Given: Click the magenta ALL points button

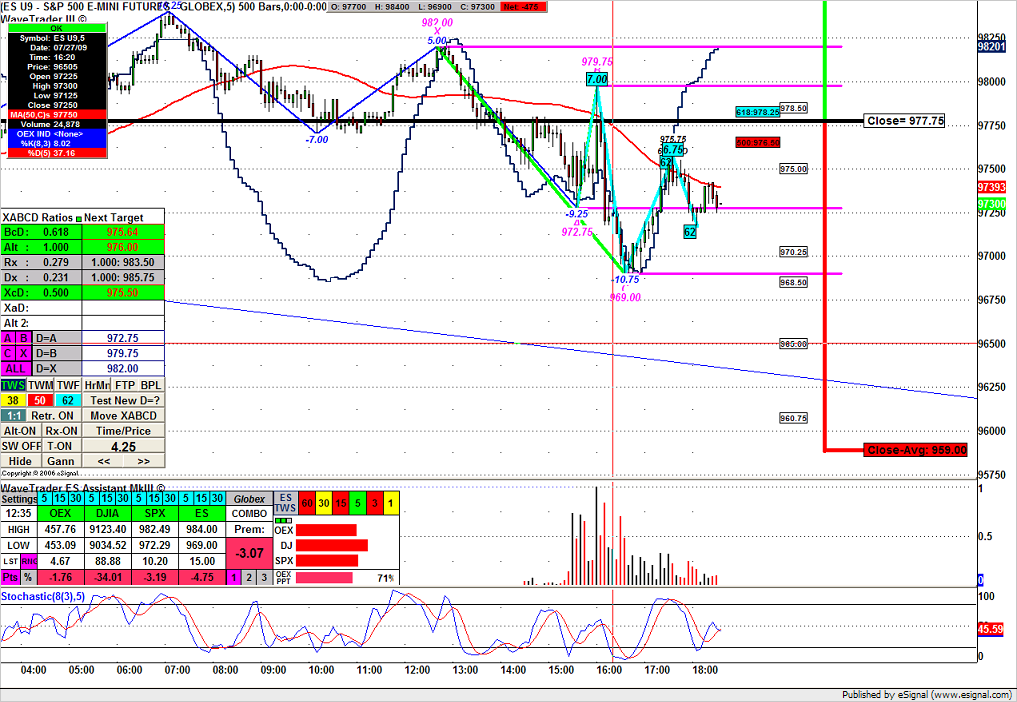Looking at the screenshot, I should click(x=14, y=369).
